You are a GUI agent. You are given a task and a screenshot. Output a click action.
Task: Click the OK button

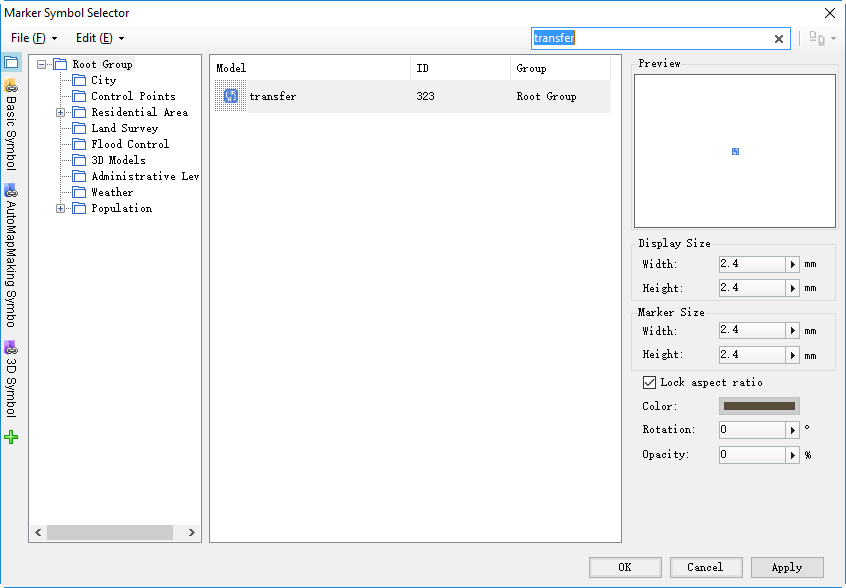click(x=625, y=567)
